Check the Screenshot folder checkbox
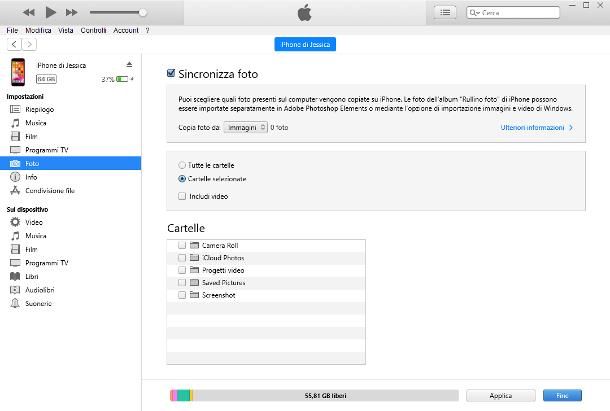This screenshot has width=610, height=411. [x=182, y=295]
